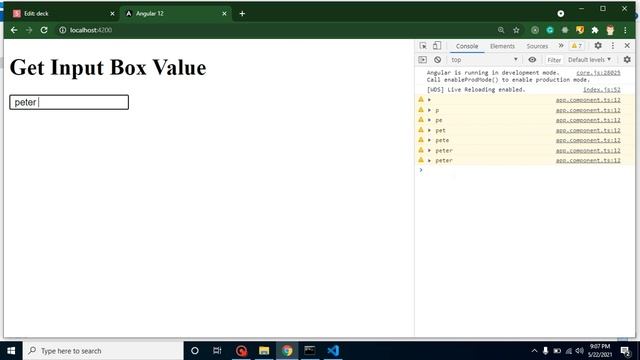Viewport: 640px width, 360px height.
Task: Expand the 'pete' console log entry
Action: click(429, 140)
